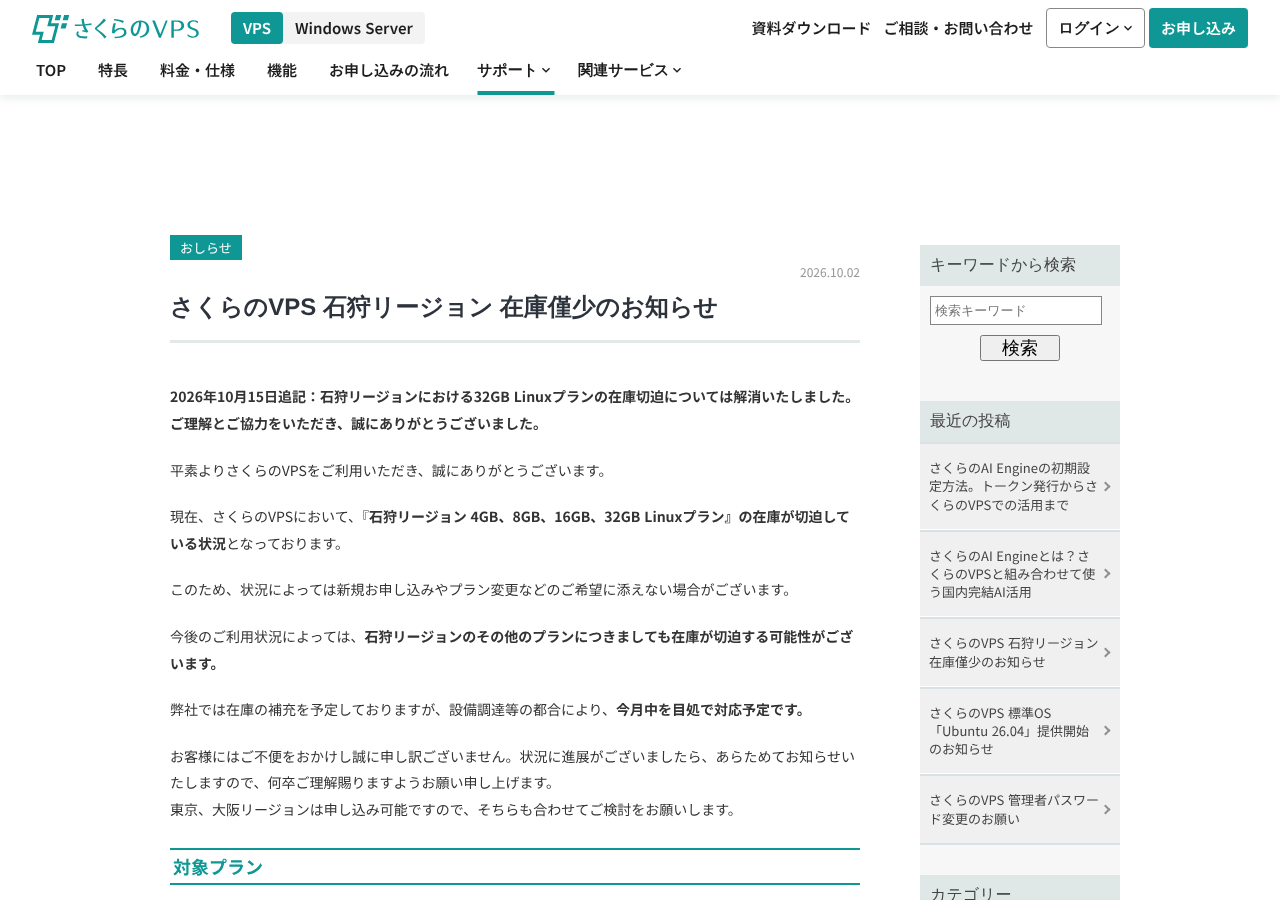This screenshot has width=1280, height=900.
Task: Expand the ログイン dropdown
Action: pyautogui.click(x=1095, y=28)
